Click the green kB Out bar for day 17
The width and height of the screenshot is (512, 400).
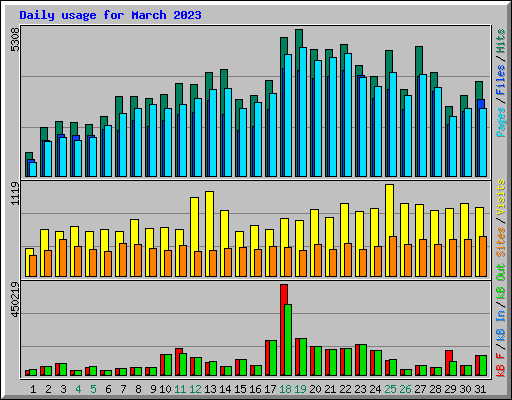coord(273,358)
